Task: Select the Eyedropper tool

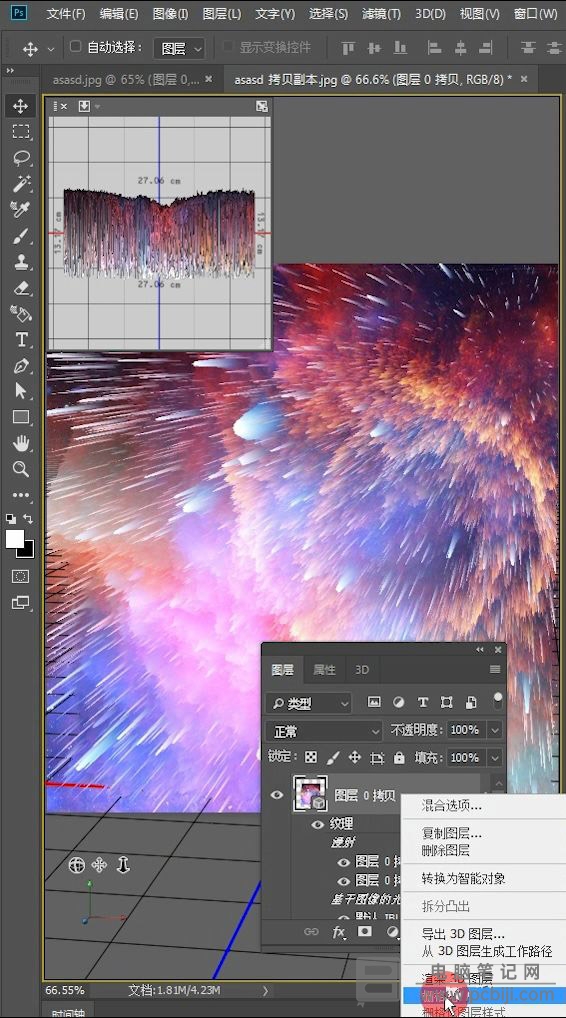Action: pos(21,210)
